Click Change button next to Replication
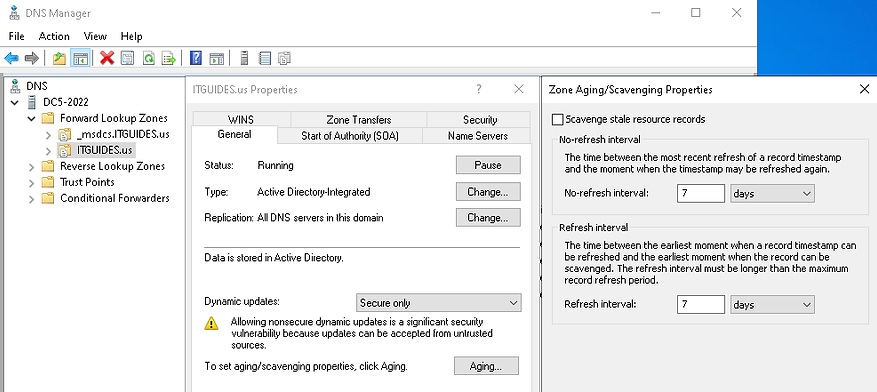This screenshot has height=392, width=877. point(488,218)
